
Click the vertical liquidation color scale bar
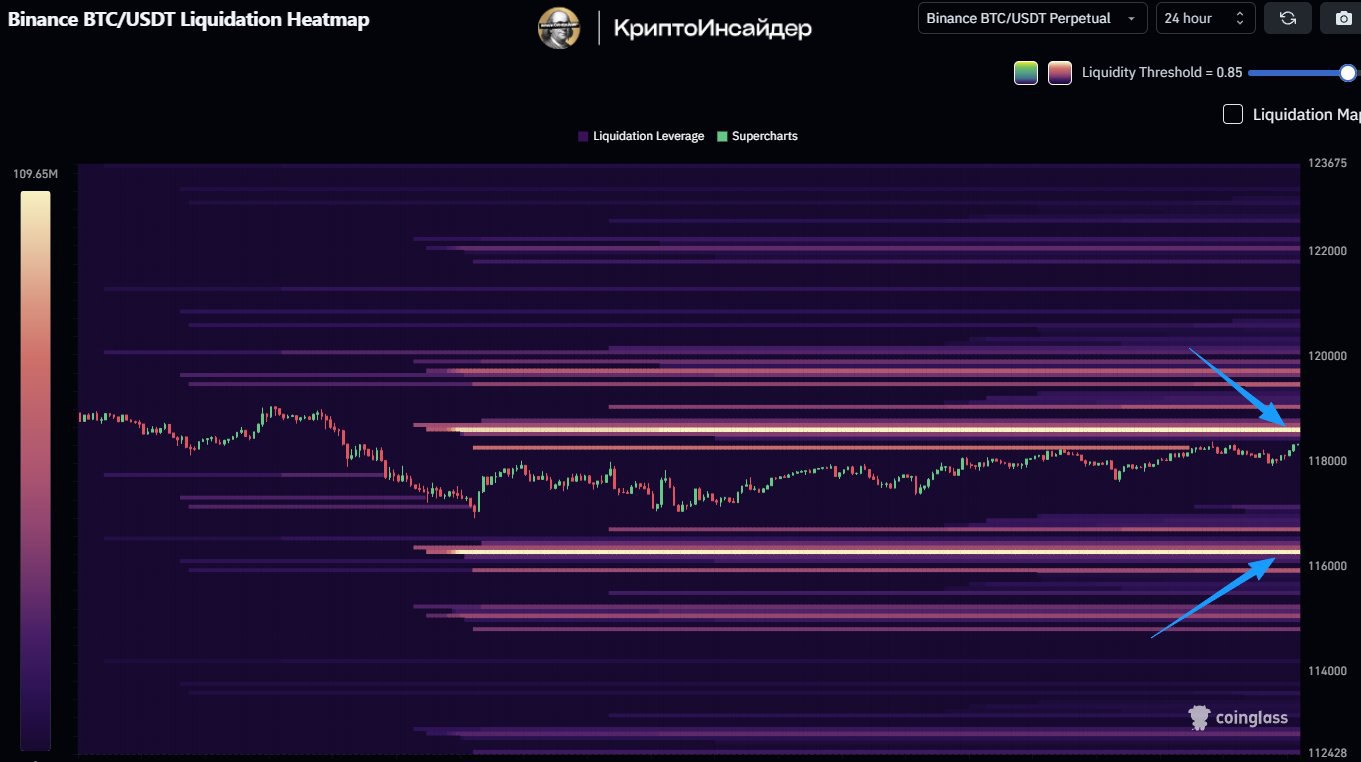click(35, 470)
